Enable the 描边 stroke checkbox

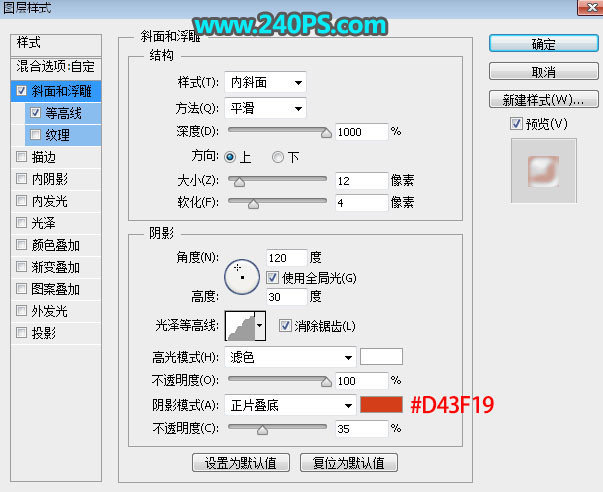click(x=22, y=157)
